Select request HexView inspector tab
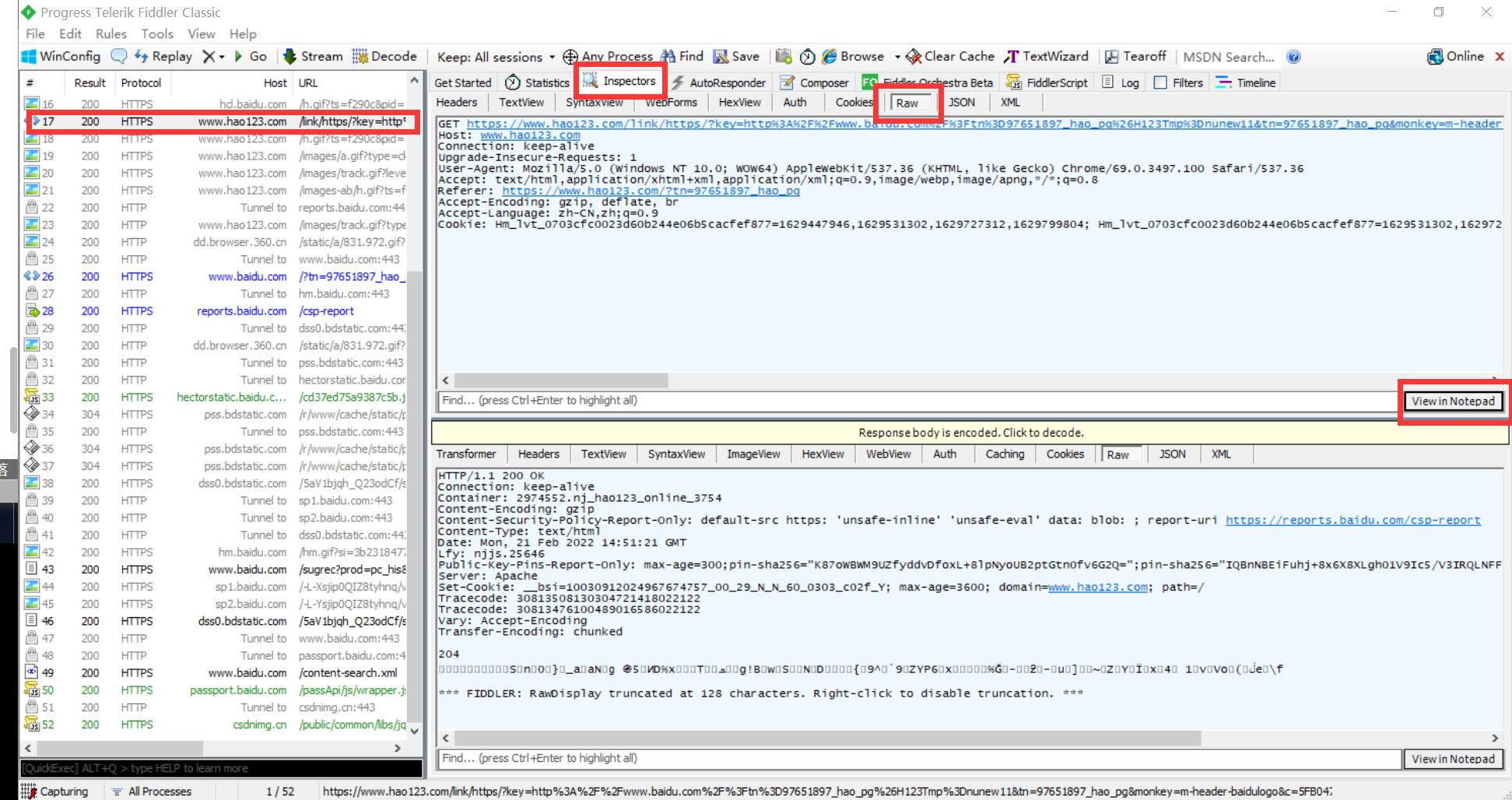This screenshot has width=1512, height=800. click(x=740, y=103)
